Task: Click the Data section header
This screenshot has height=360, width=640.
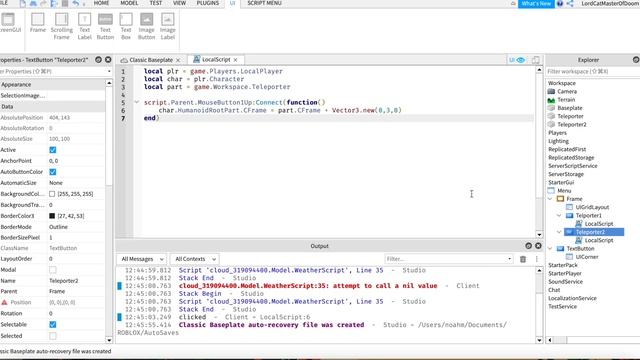Action: click(52, 107)
